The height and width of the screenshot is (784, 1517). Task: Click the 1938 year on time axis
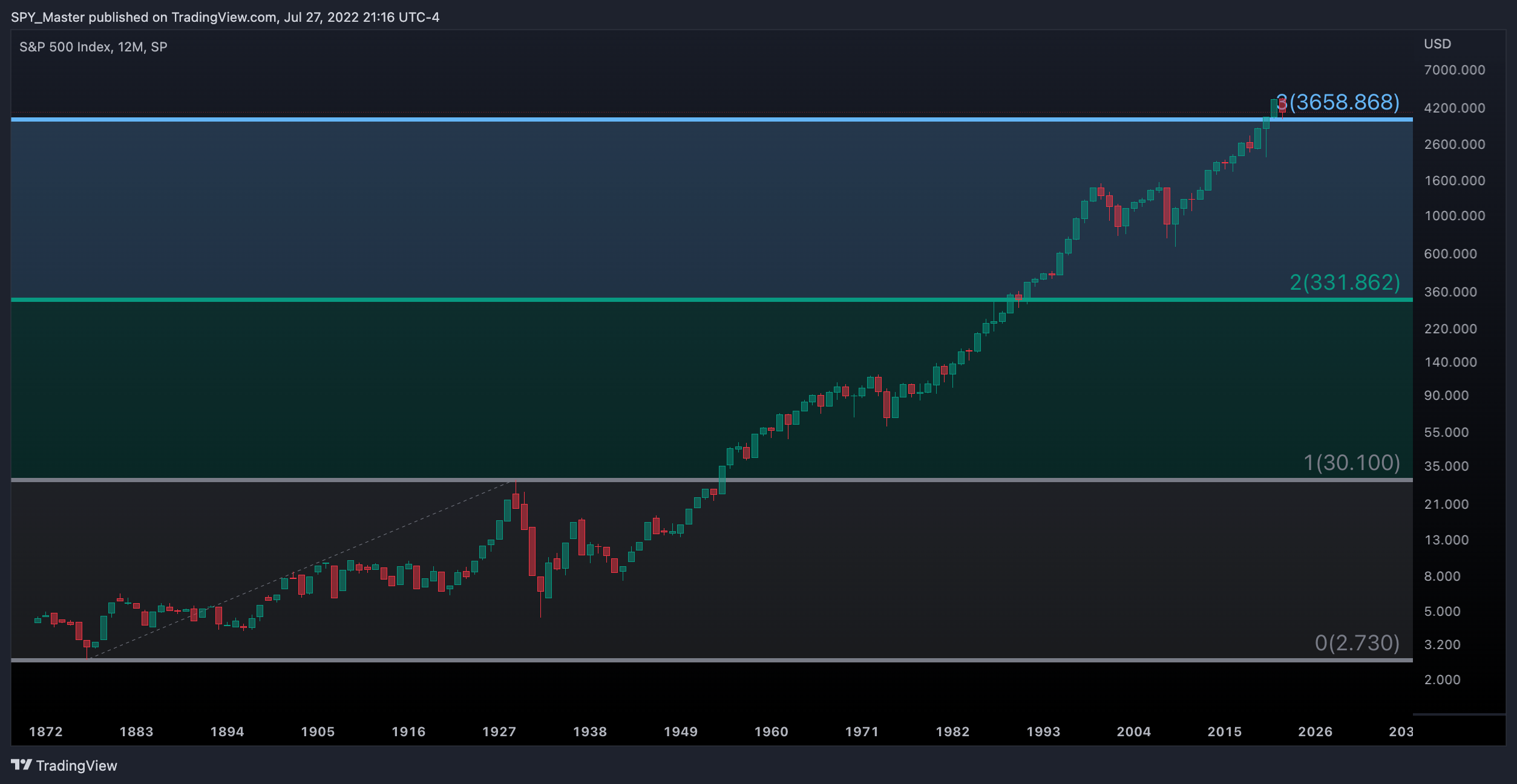click(x=590, y=732)
